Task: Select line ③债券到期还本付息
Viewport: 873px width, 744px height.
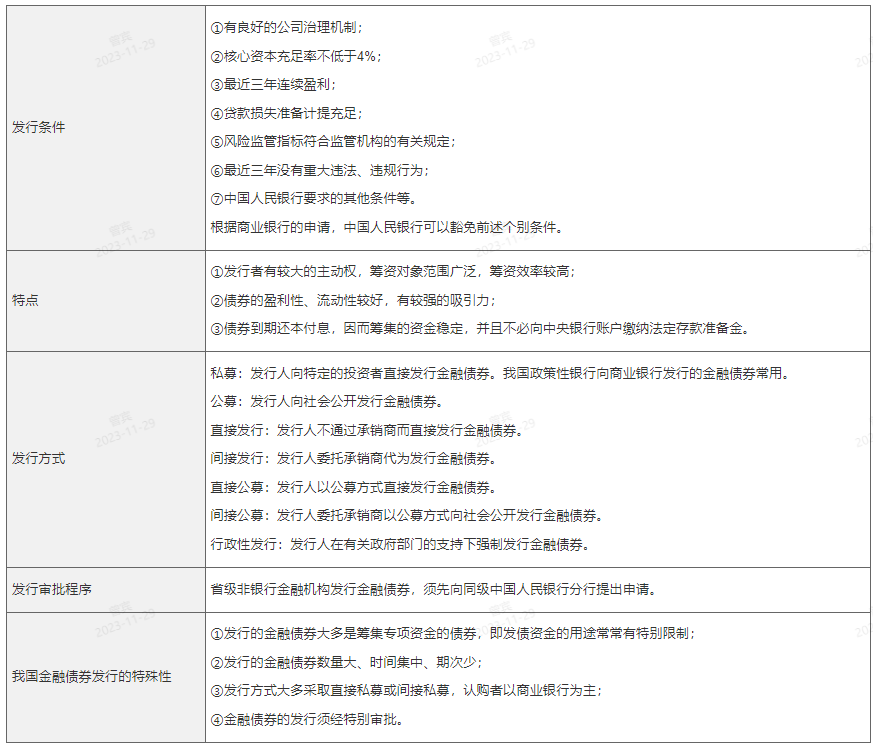Action: 480,329
